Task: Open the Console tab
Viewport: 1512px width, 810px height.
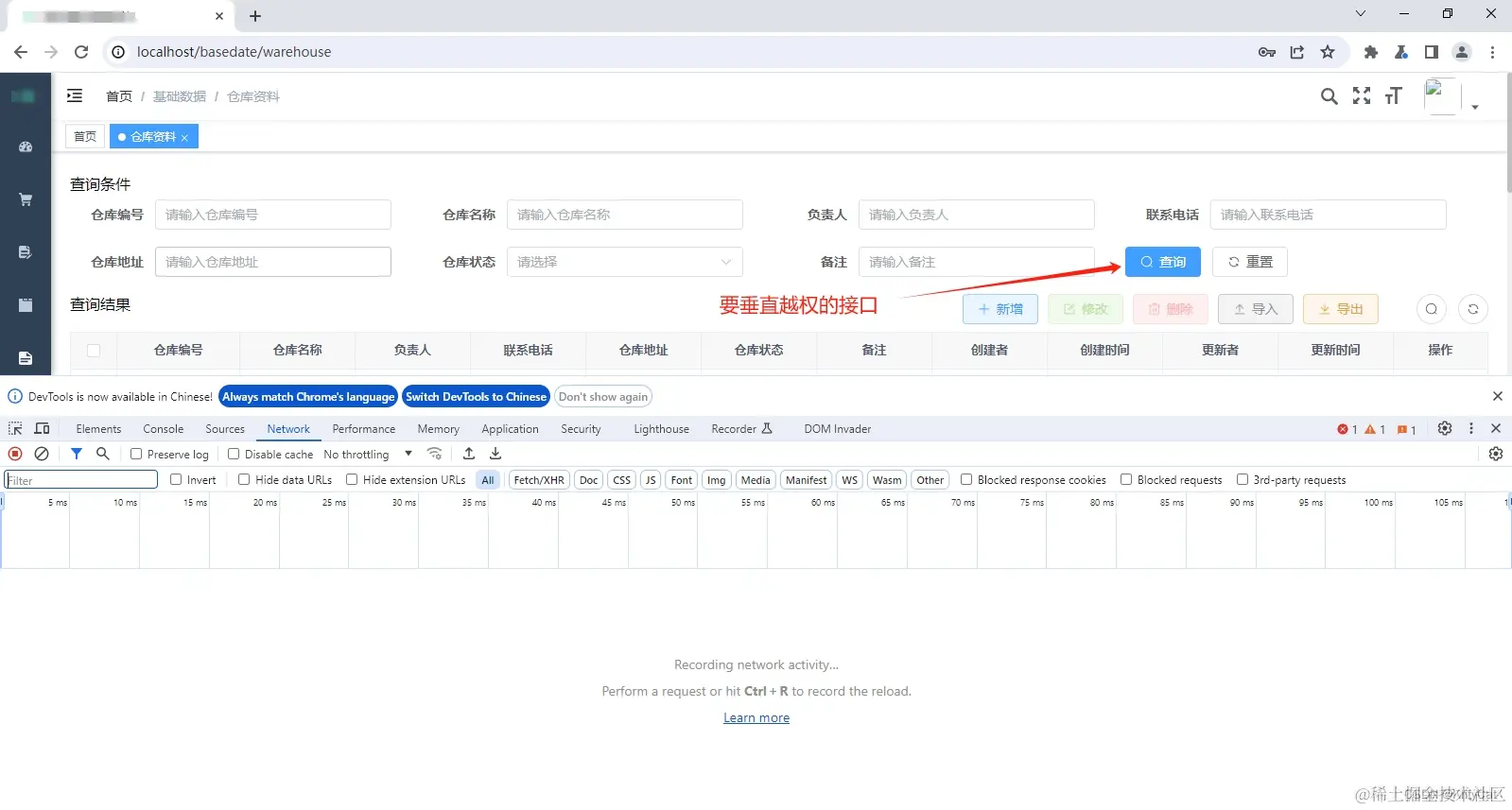Action: [164, 428]
